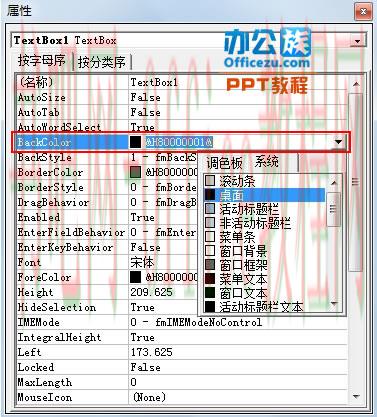Switch to the 按字母序 tab
The image size is (377, 417).
[42, 61]
